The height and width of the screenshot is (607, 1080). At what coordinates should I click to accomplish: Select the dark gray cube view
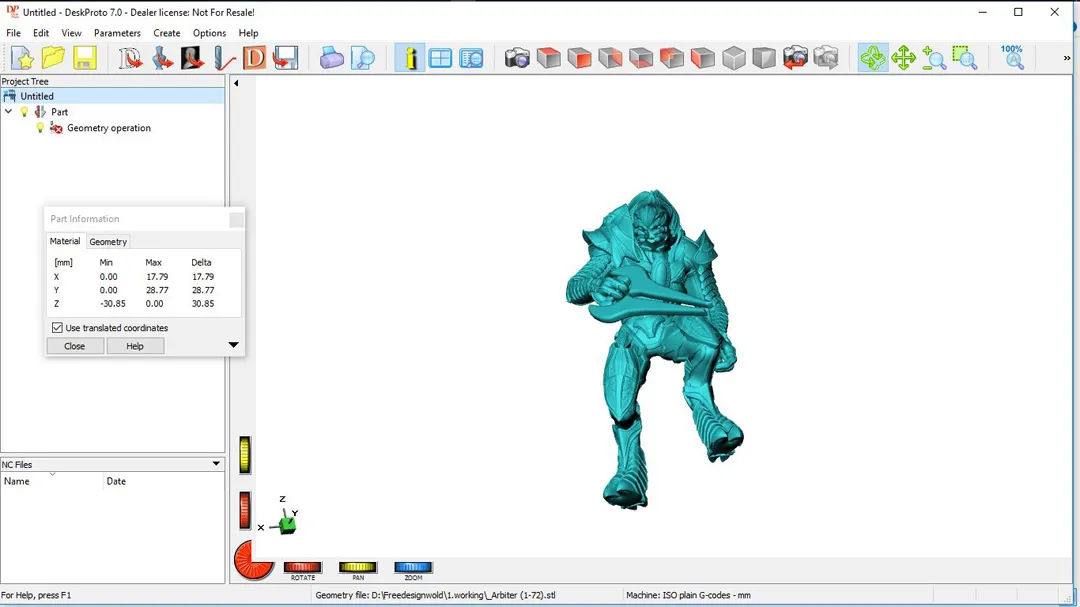[764, 58]
